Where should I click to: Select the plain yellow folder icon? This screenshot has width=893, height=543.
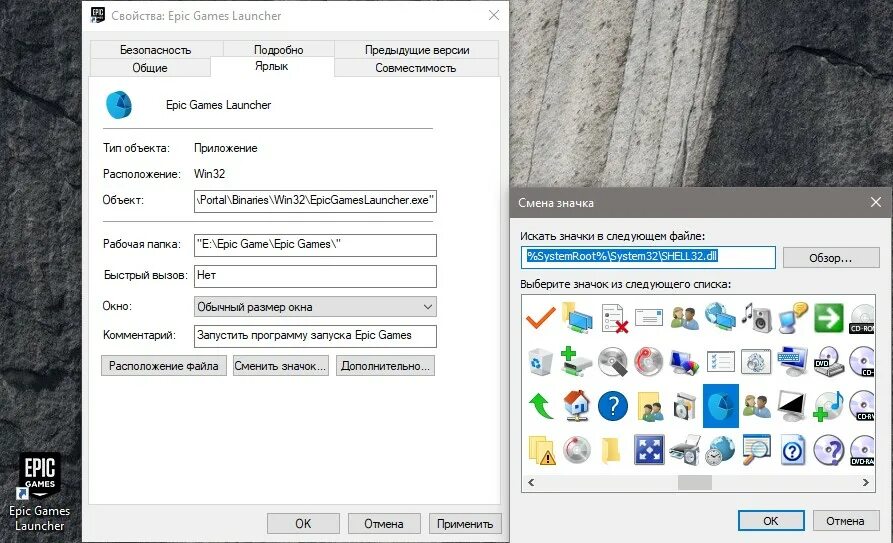coord(611,450)
